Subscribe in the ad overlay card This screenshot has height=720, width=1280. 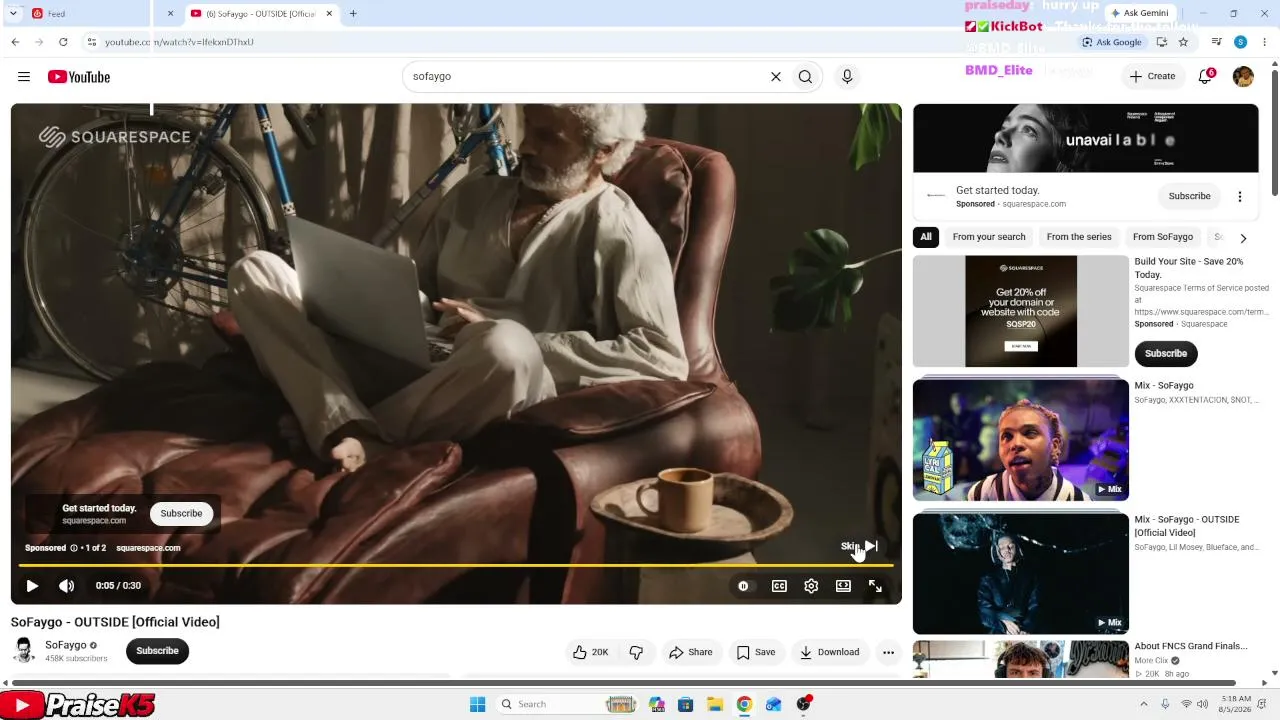pyautogui.click(x=181, y=513)
